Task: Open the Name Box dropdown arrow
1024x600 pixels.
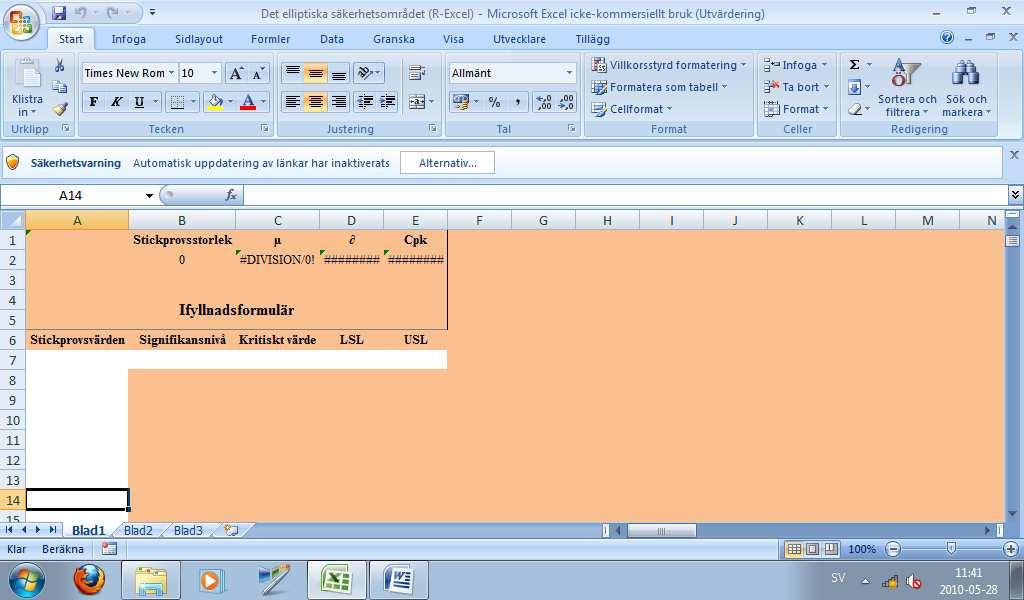Action: tap(150, 195)
